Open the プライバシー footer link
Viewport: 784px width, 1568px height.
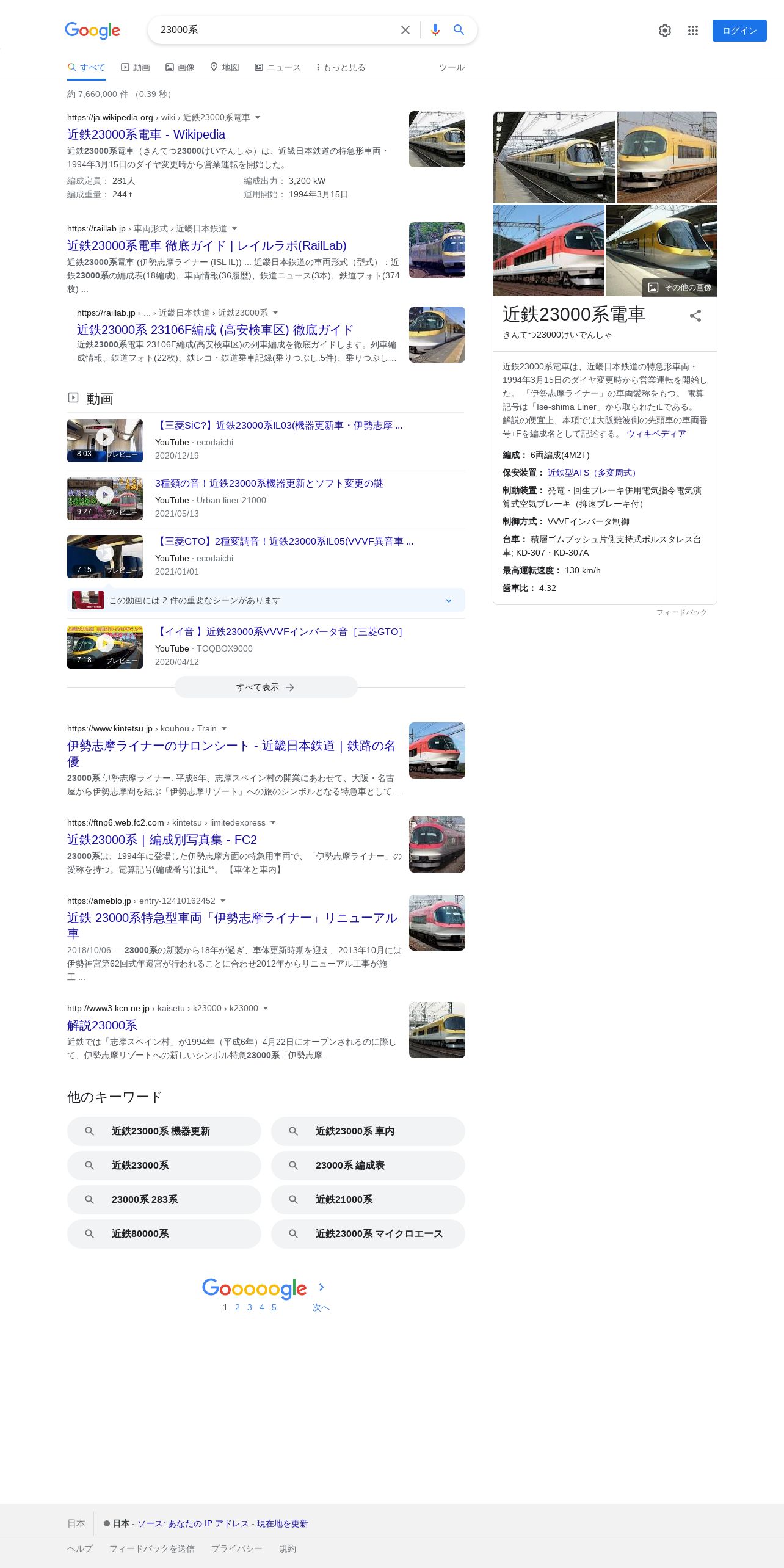237,1548
